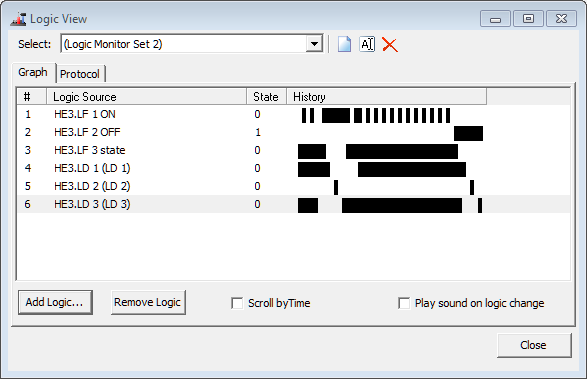587x379 pixels.
Task: Click the State column header
Action: click(267, 97)
